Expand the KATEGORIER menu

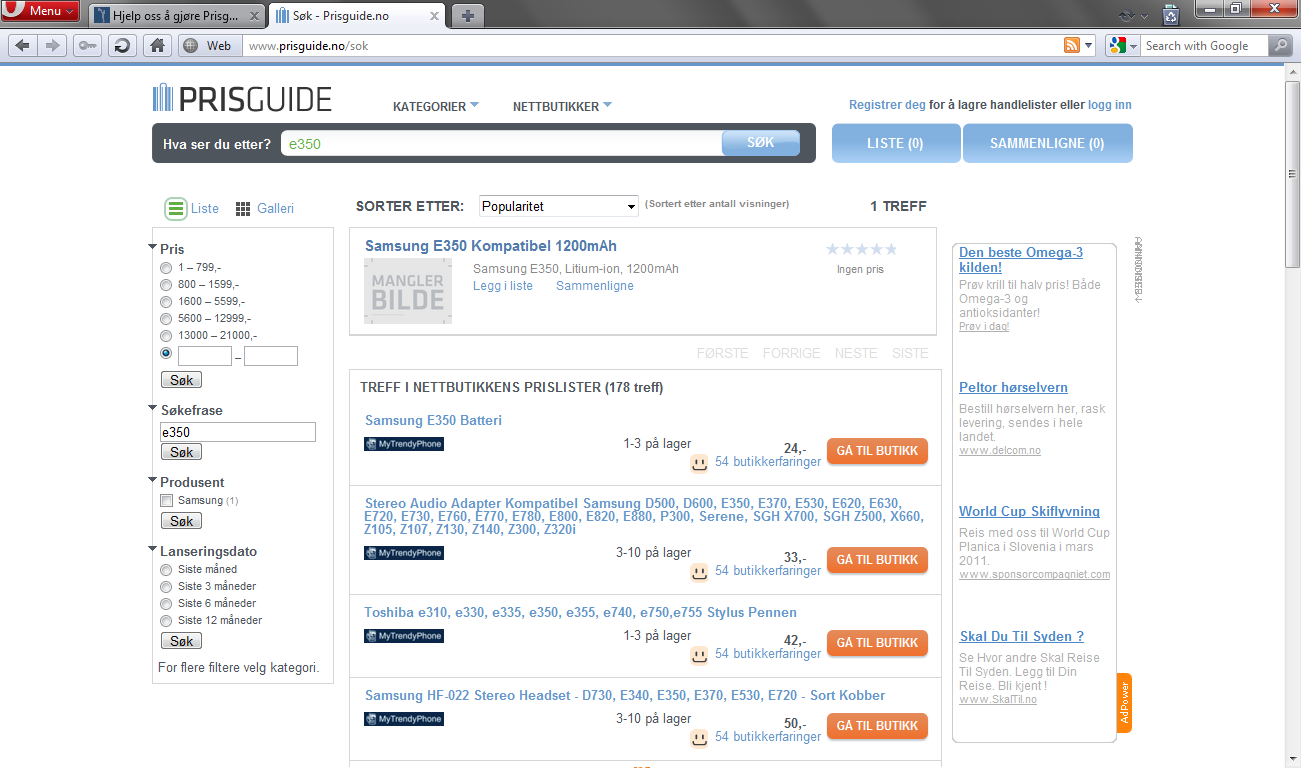436,106
